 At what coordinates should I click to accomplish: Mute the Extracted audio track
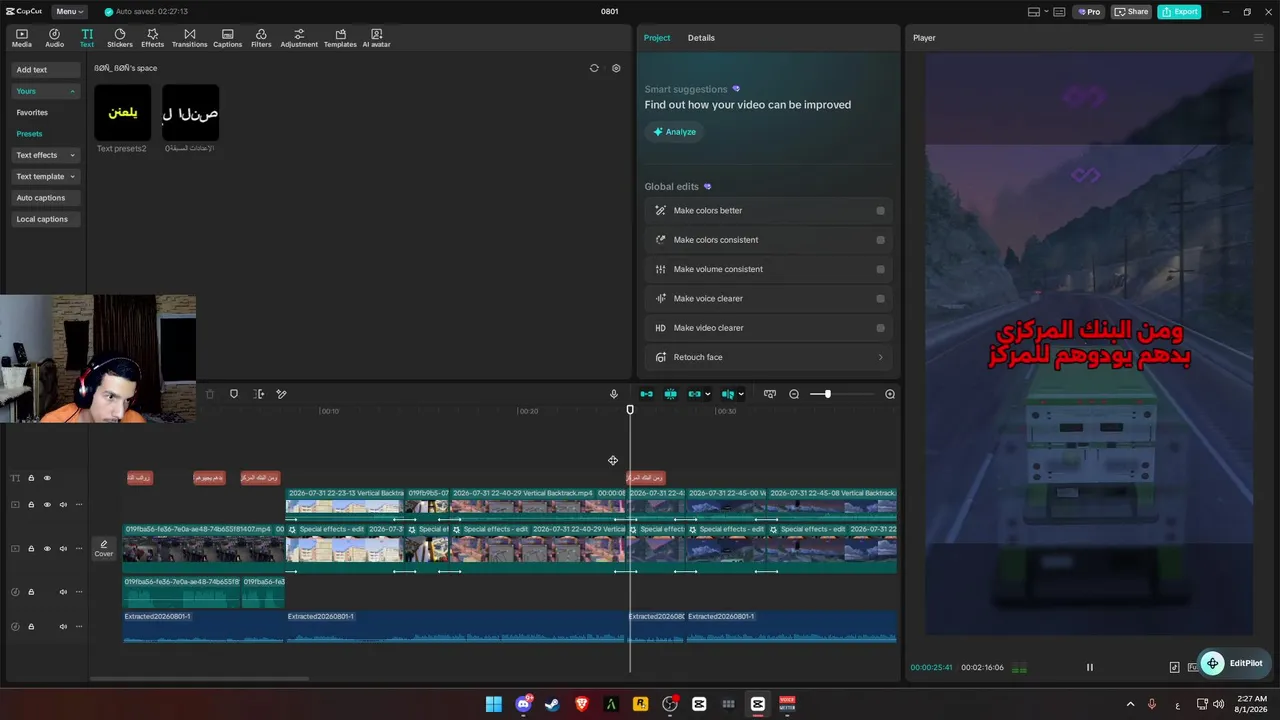[63, 627]
